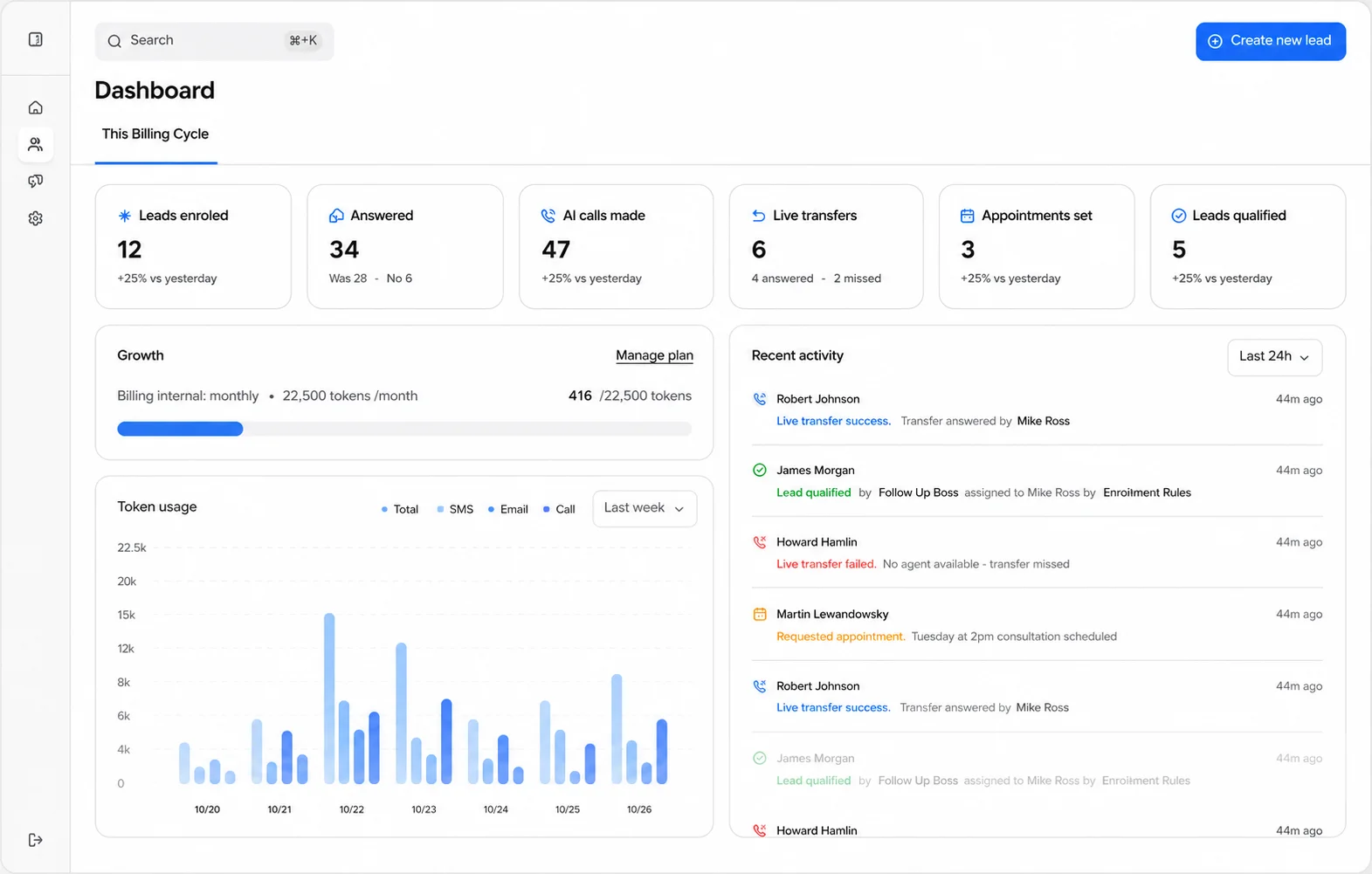Toggle the Call legend in Token usage
1372x874 pixels.
[559, 509]
